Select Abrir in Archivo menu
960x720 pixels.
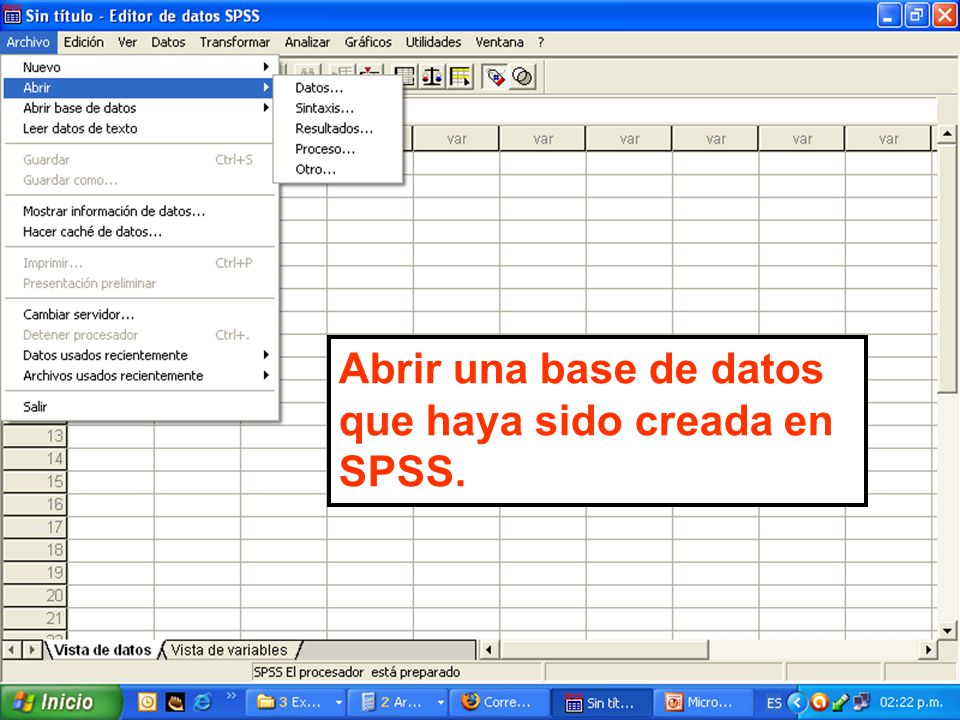(140, 88)
